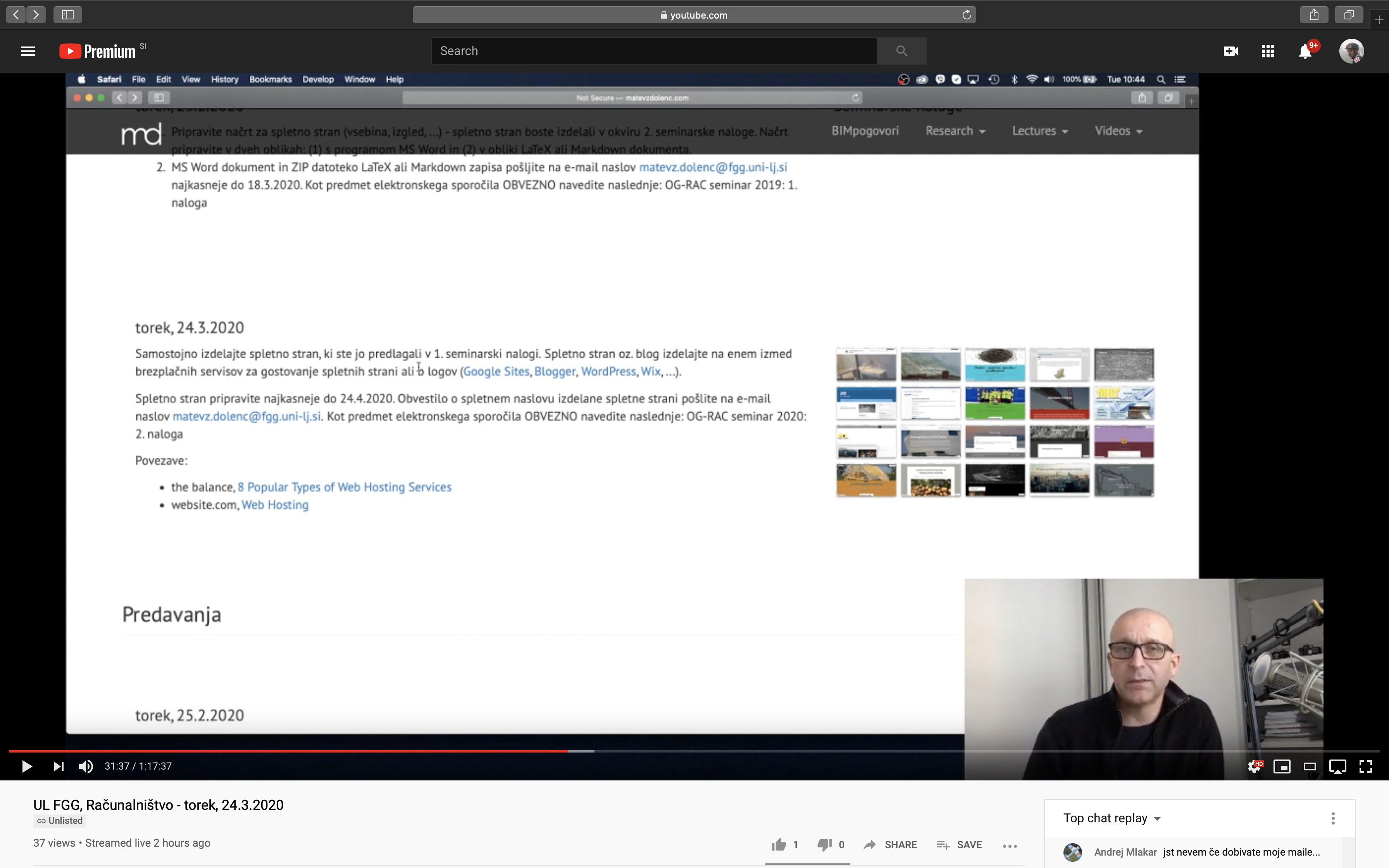Image resolution: width=1389 pixels, height=868 pixels.
Task: Click the Wix link in video
Action: pos(650,372)
